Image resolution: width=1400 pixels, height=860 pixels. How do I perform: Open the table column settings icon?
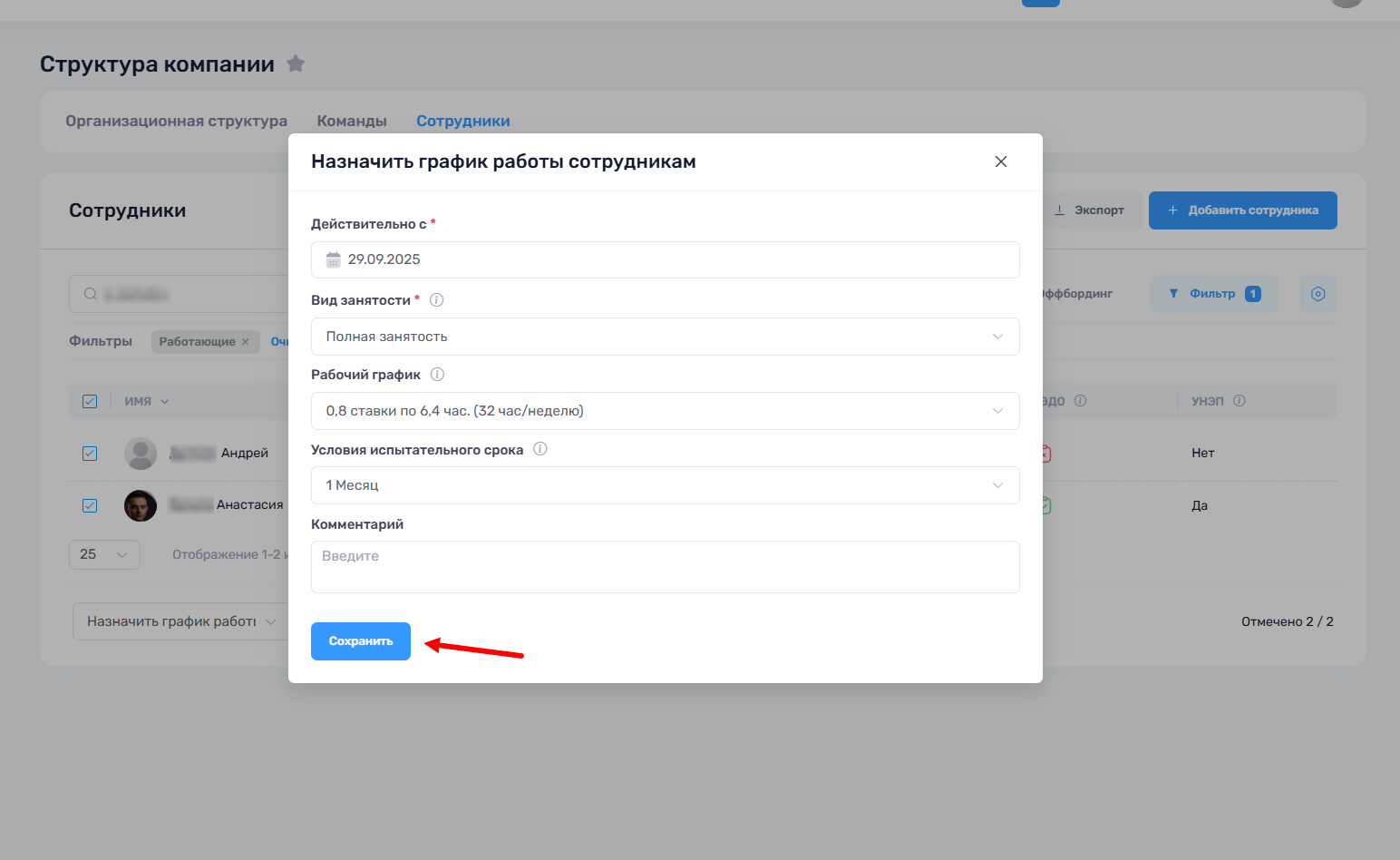point(1318,294)
